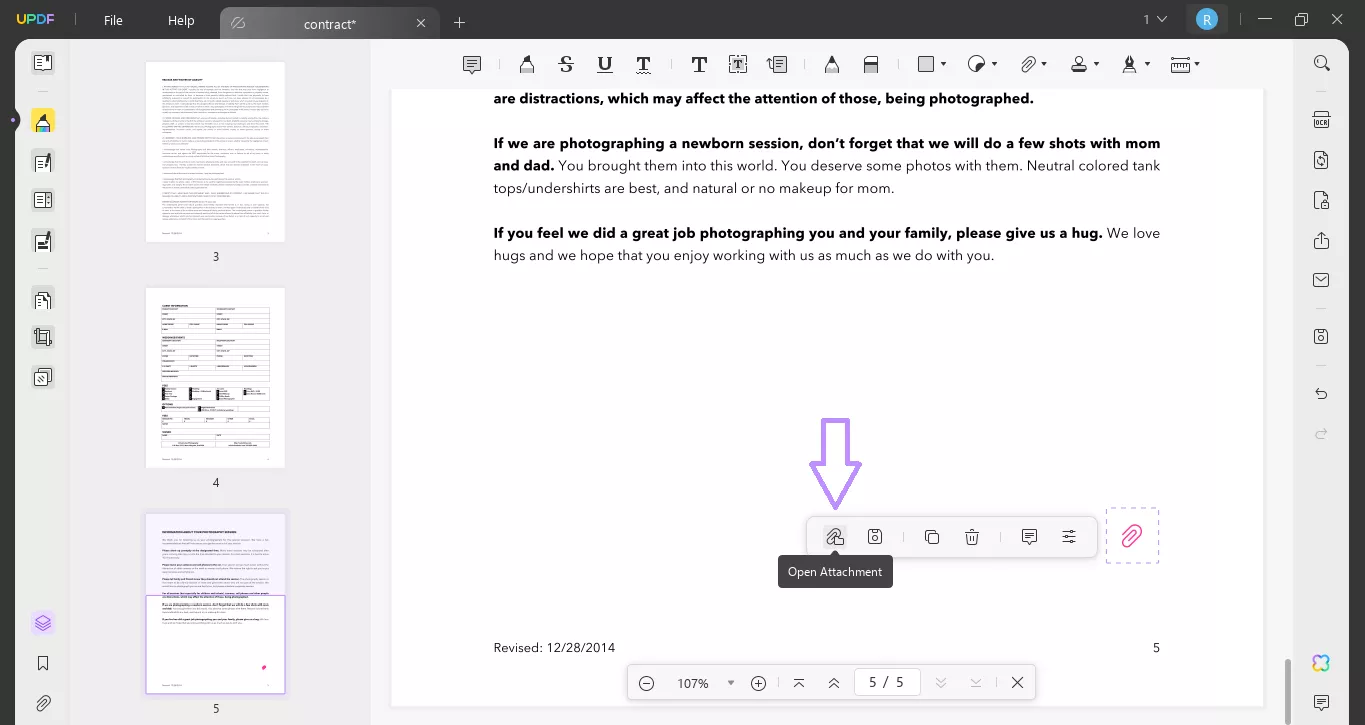Select the Strikethrough tool
This screenshot has width=1365, height=725.
(x=566, y=64)
